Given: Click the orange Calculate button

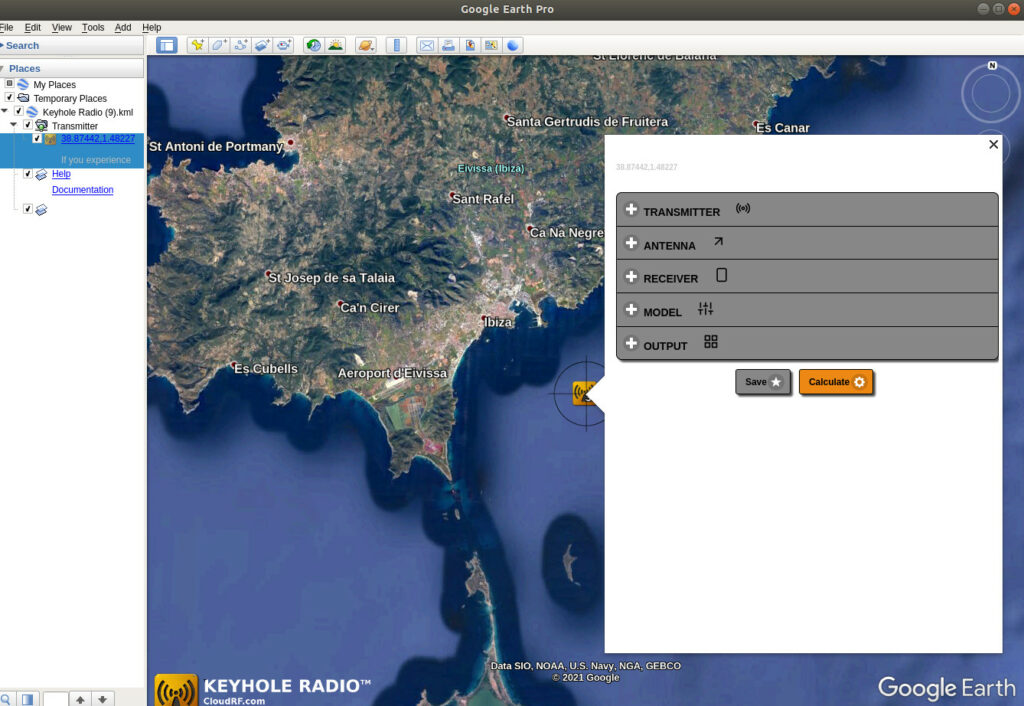Looking at the screenshot, I should pos(836,382).
